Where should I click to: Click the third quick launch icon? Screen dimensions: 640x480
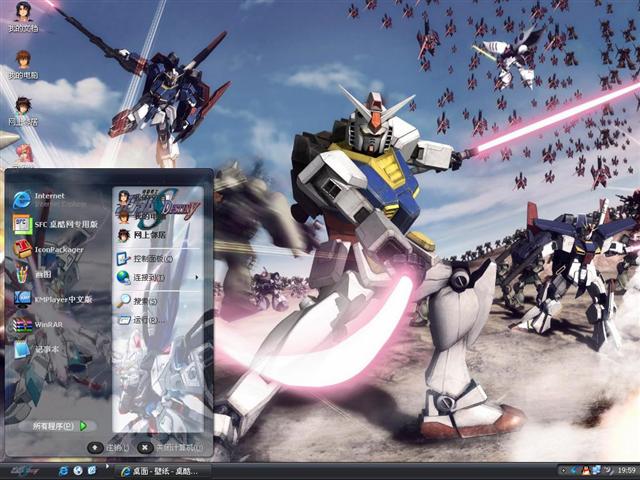click(x=92, y=471)
